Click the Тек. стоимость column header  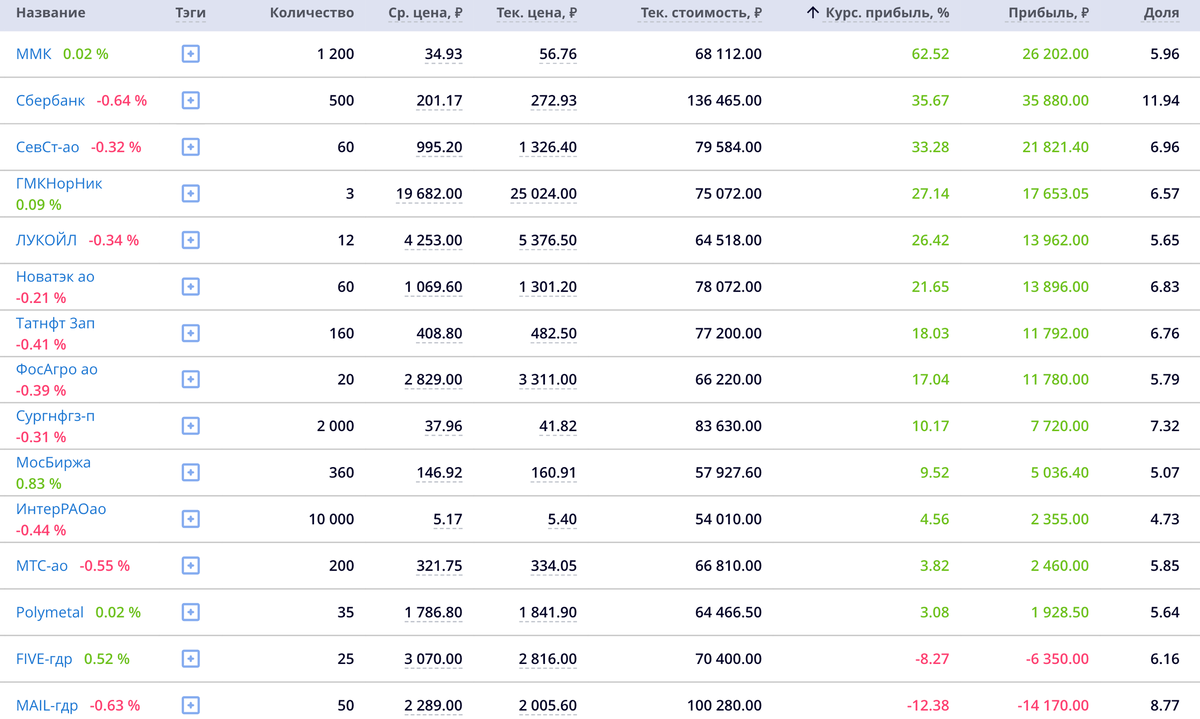tap(701, 14)
